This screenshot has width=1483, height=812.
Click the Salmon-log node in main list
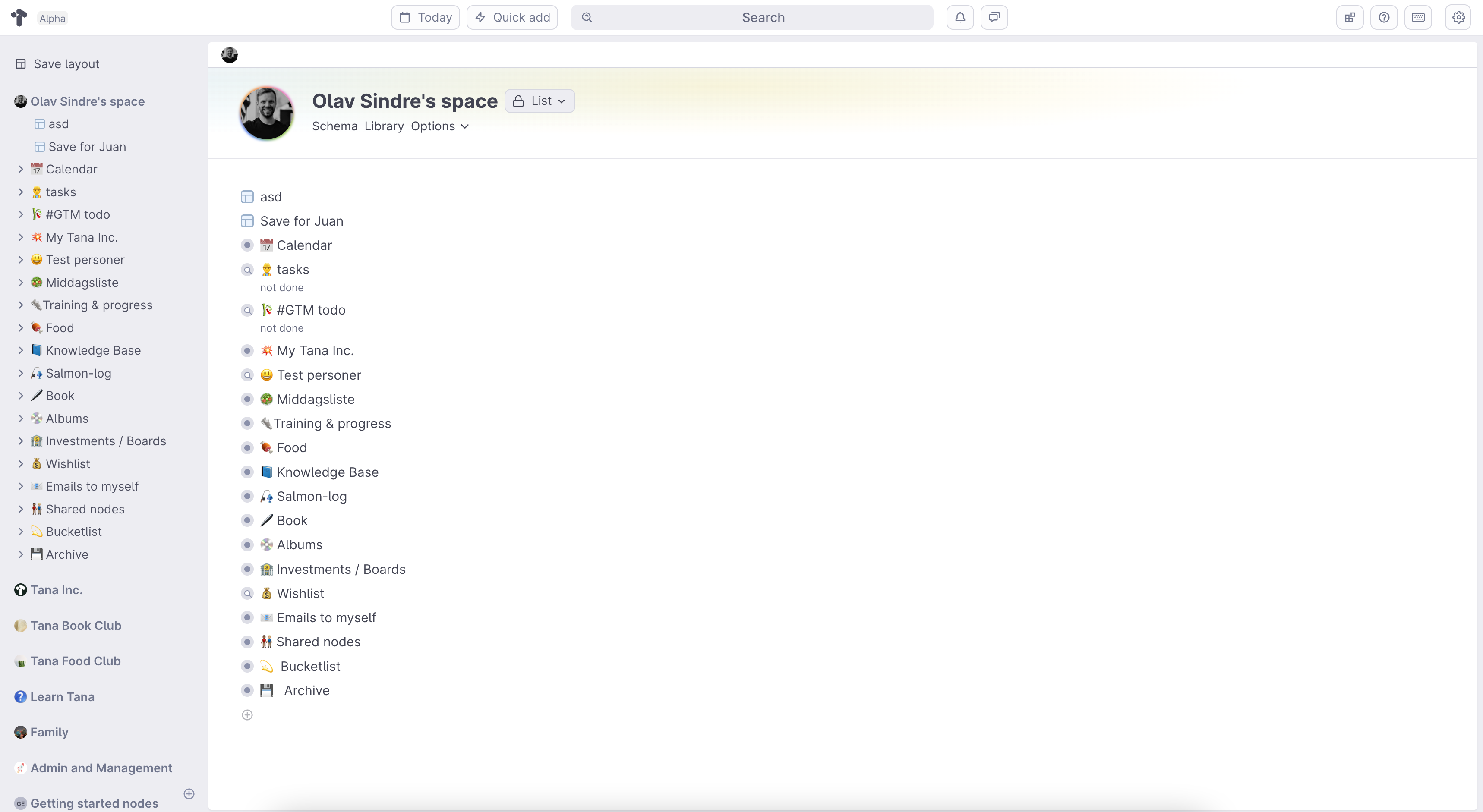(312, 496)
